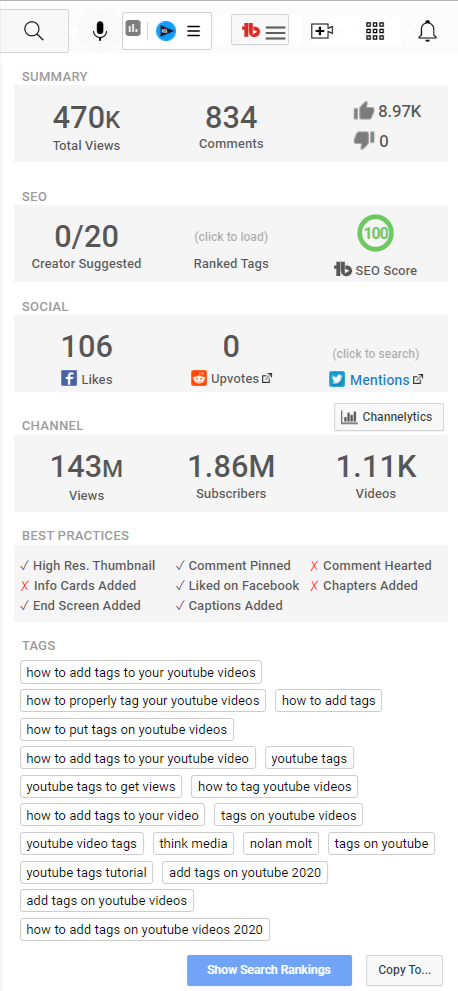Viewport: 458px width, 991px height.
Task: Click the Twitter bird icon
Action: pos(337,379)
